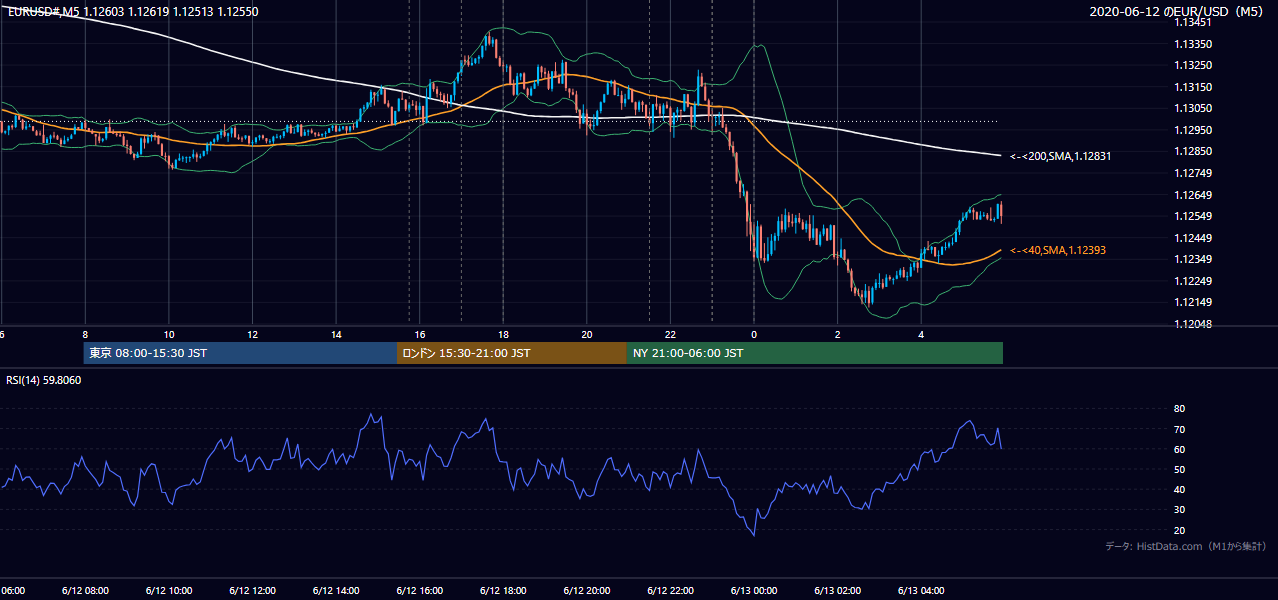Screen dimensions: 1278x600
Task: Click hour label 14 under the price chart
Action: tap(336, 335)
